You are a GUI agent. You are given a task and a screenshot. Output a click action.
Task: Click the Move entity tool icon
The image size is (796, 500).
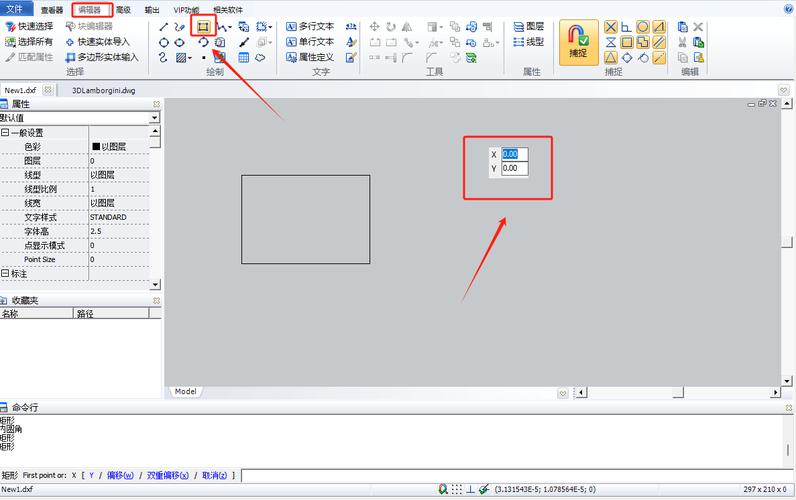click(x=375, y=26)
